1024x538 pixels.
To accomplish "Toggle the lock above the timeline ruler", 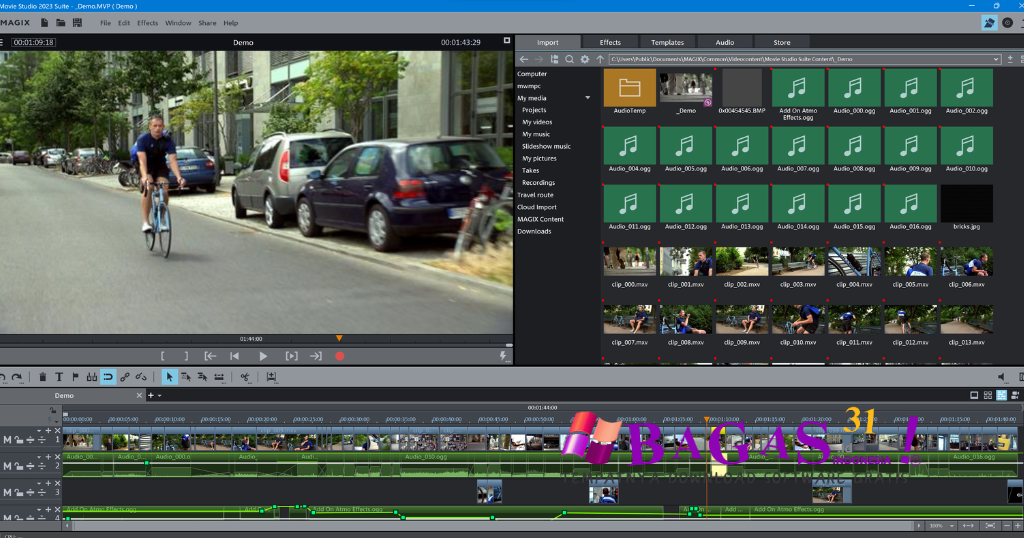I will (x=53, y=412).
